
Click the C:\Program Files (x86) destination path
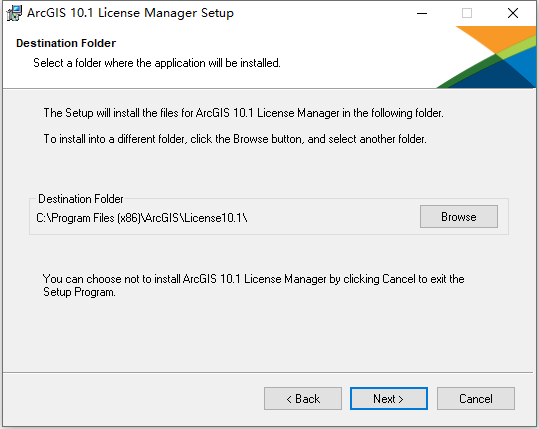142,218
